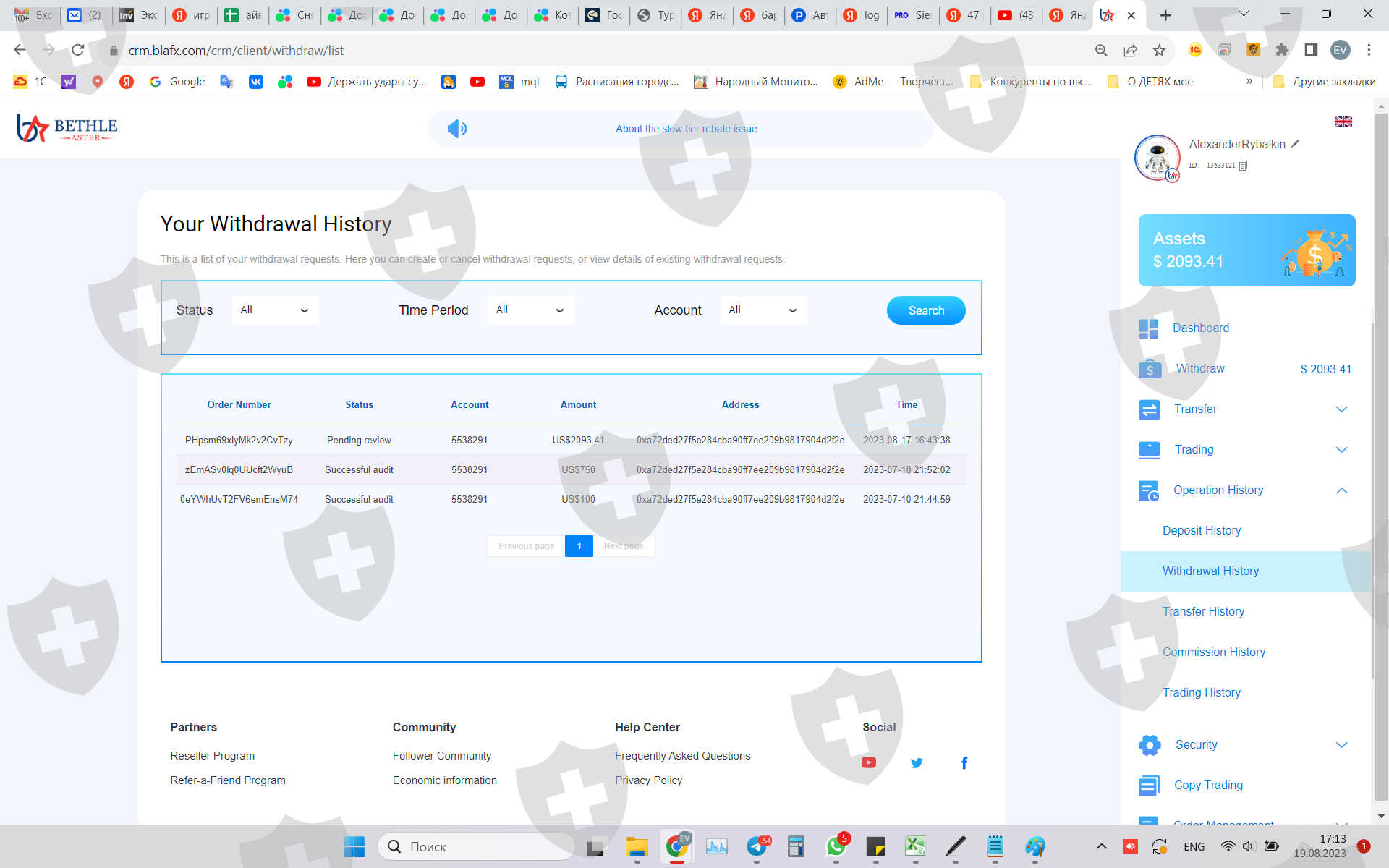Screen dimensions: 1389x868
Task: Collapse the Operation History section
Action: click(x=1341, y=490)
